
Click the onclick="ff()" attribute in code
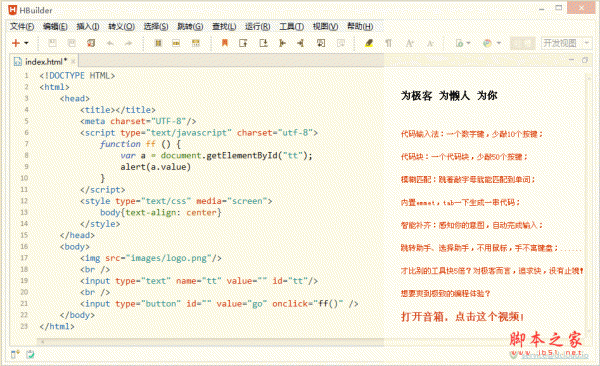coord(308,304)
